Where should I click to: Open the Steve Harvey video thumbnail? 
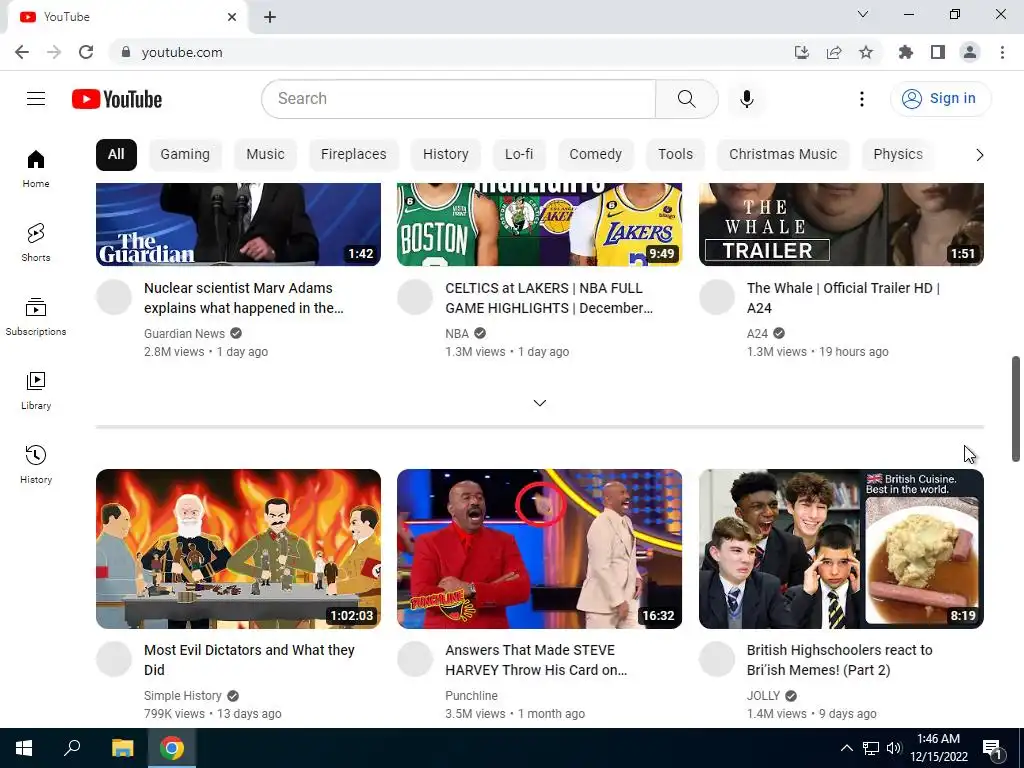[539, 549]
